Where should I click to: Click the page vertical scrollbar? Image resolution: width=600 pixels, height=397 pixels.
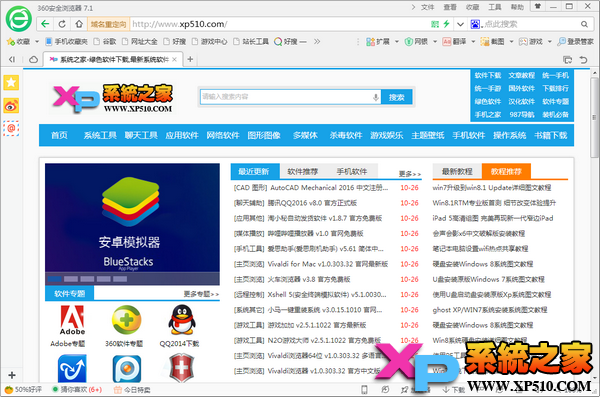pos(594,117)
